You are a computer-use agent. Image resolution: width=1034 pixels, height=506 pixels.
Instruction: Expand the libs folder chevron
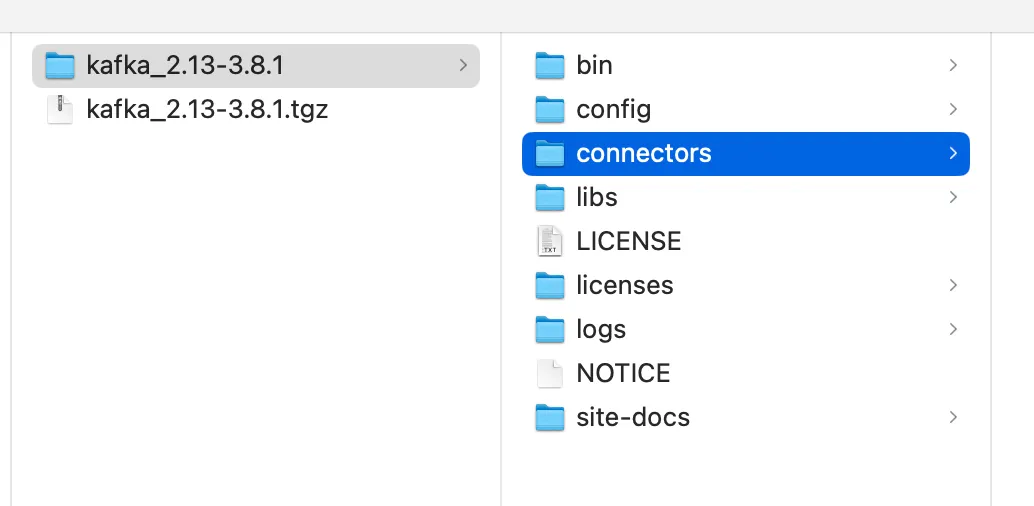pyautogui.click(x=953, y=197)
